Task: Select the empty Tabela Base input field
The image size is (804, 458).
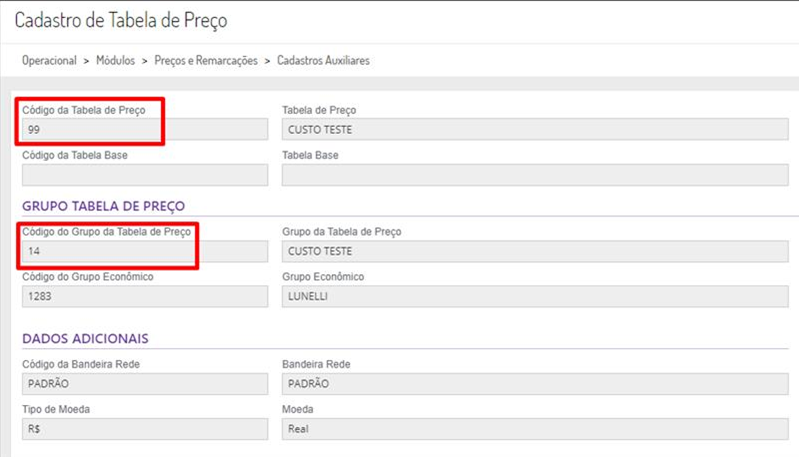Action: pos(540,175)
